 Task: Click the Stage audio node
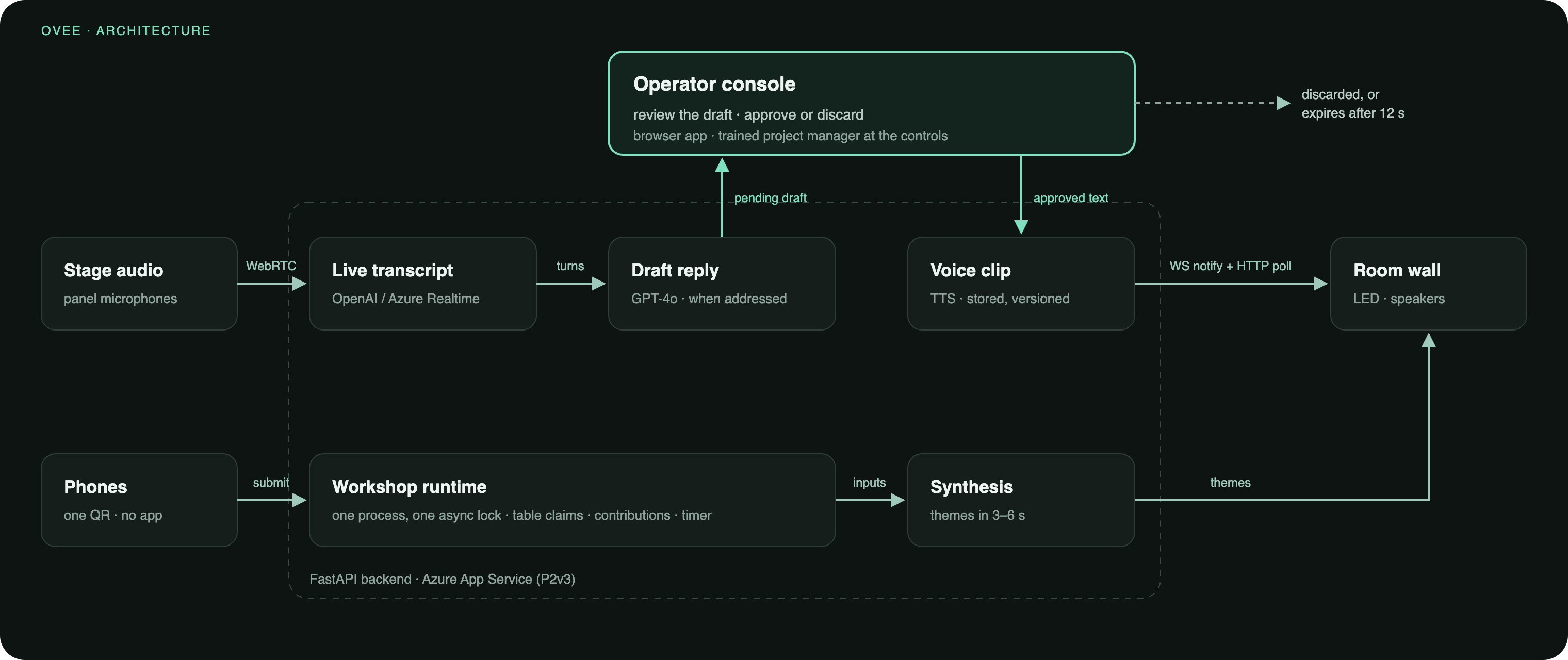[139, 284]
